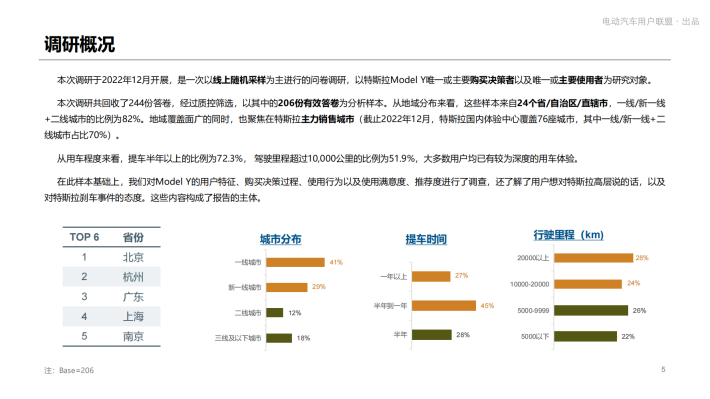
Task: Click the 提车时间 chart heading
Action: tap(426, 239)
